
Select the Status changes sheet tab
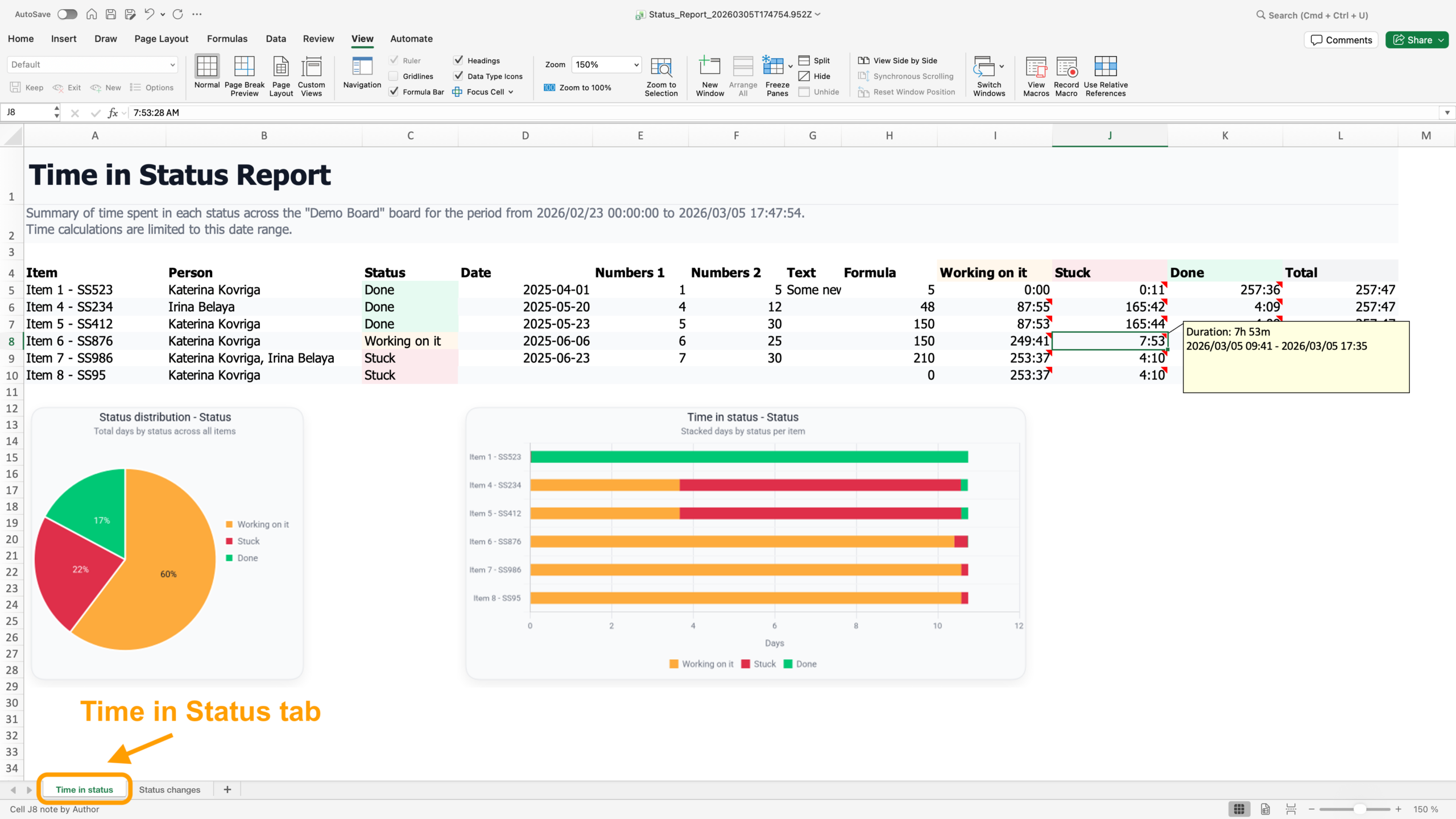coord(169,789)
